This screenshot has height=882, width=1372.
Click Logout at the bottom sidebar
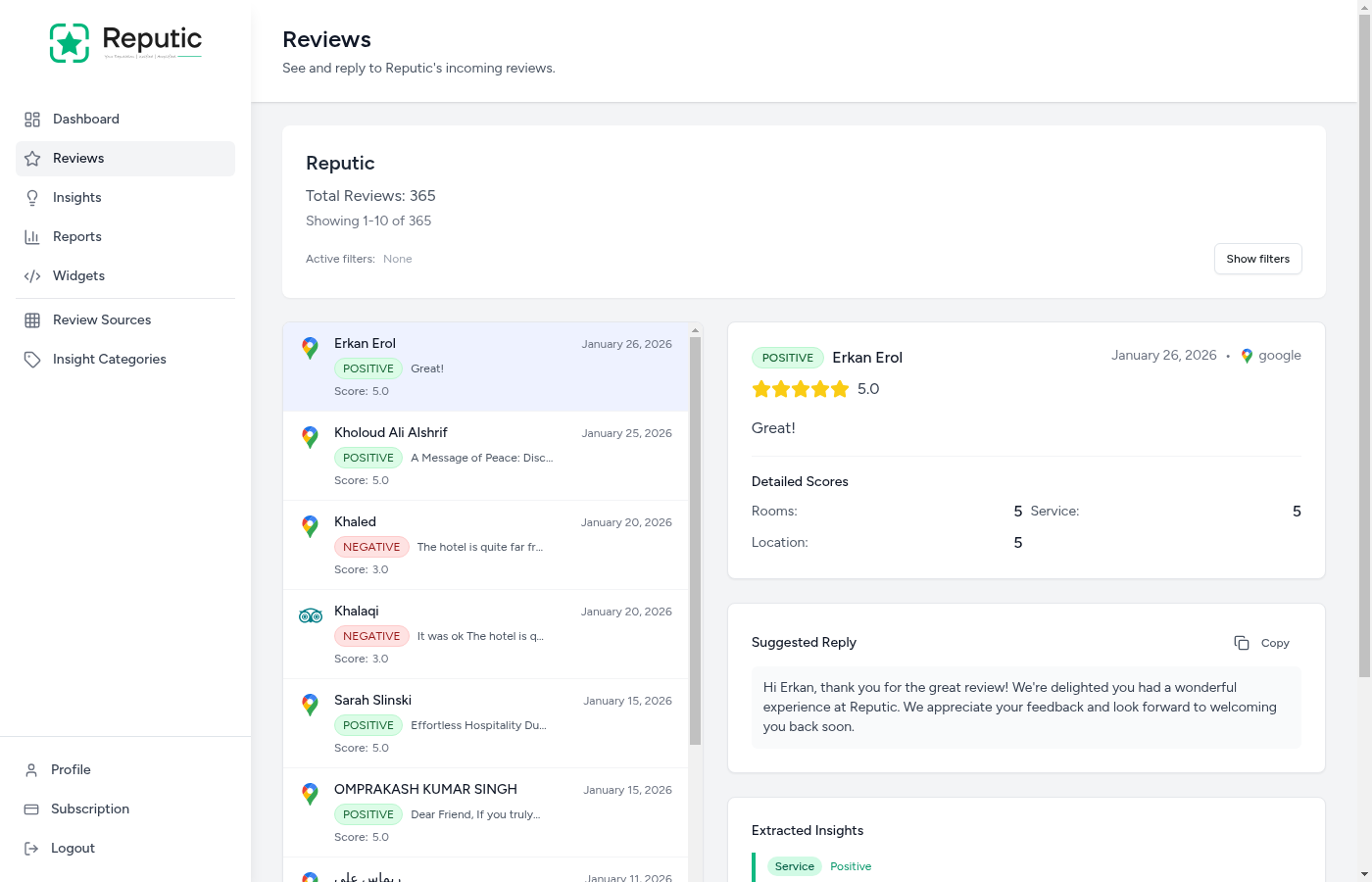point(73,848)
